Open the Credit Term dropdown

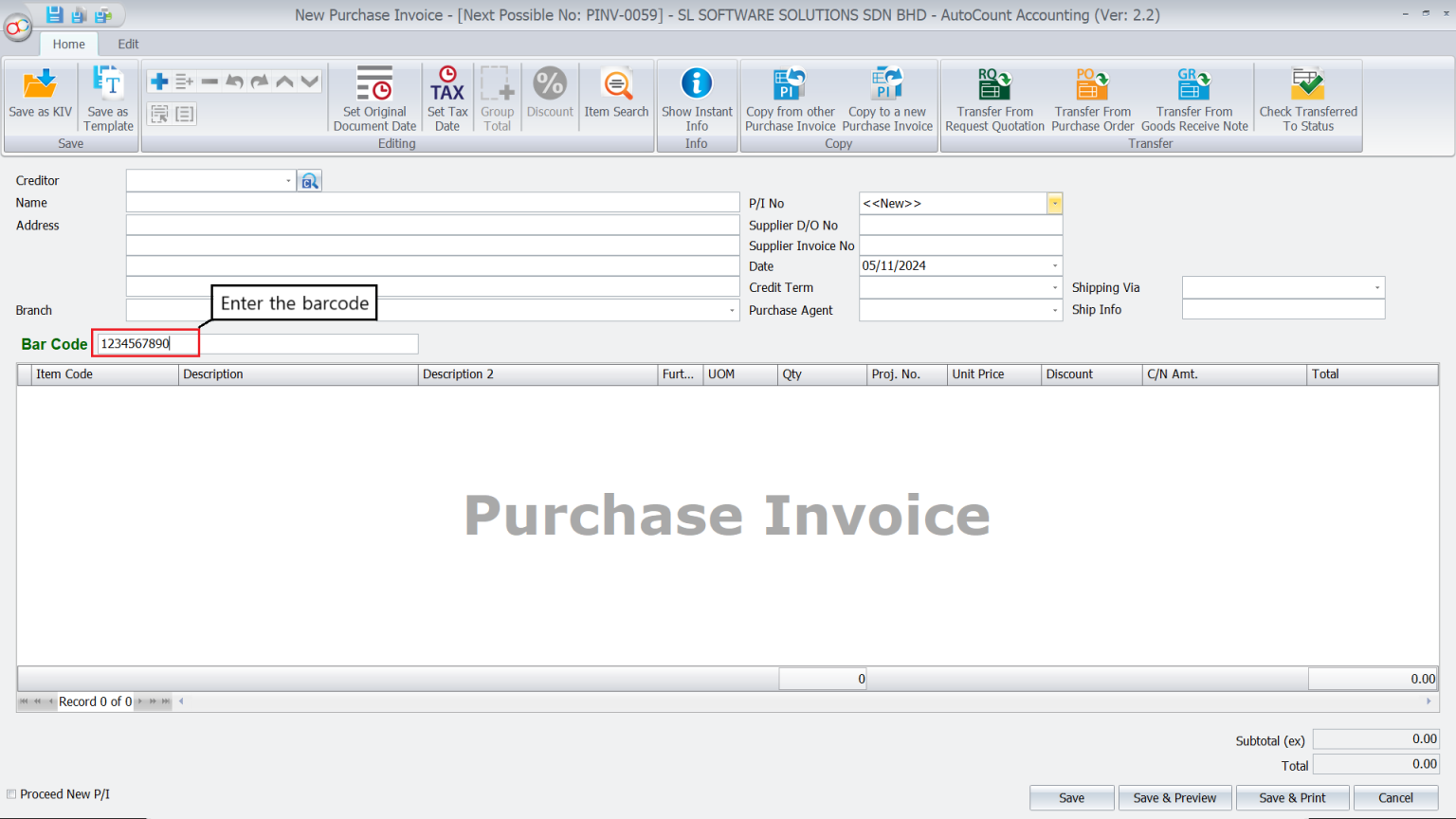click(1054, 287)
